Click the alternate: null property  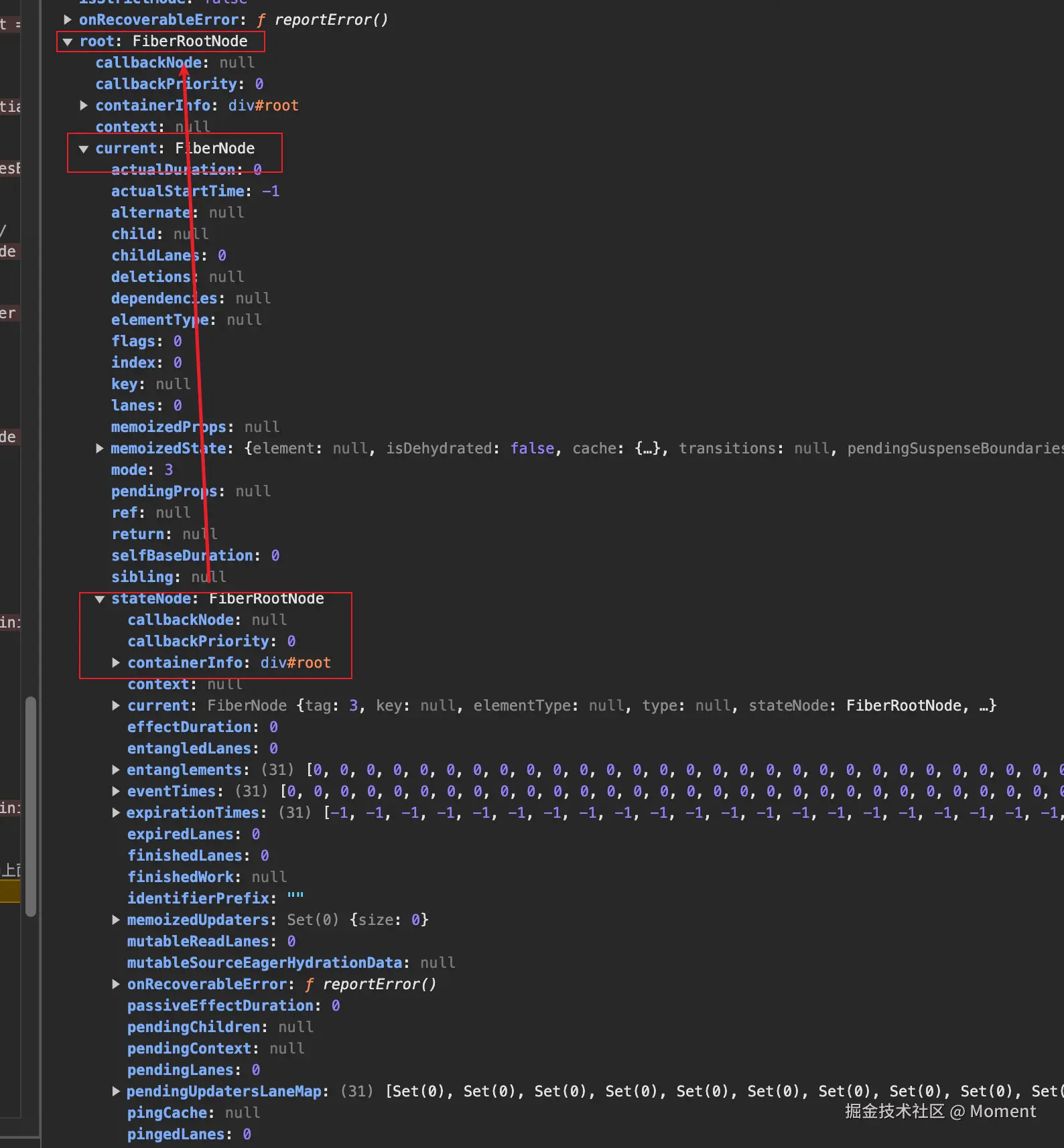[x=178, y=213]
